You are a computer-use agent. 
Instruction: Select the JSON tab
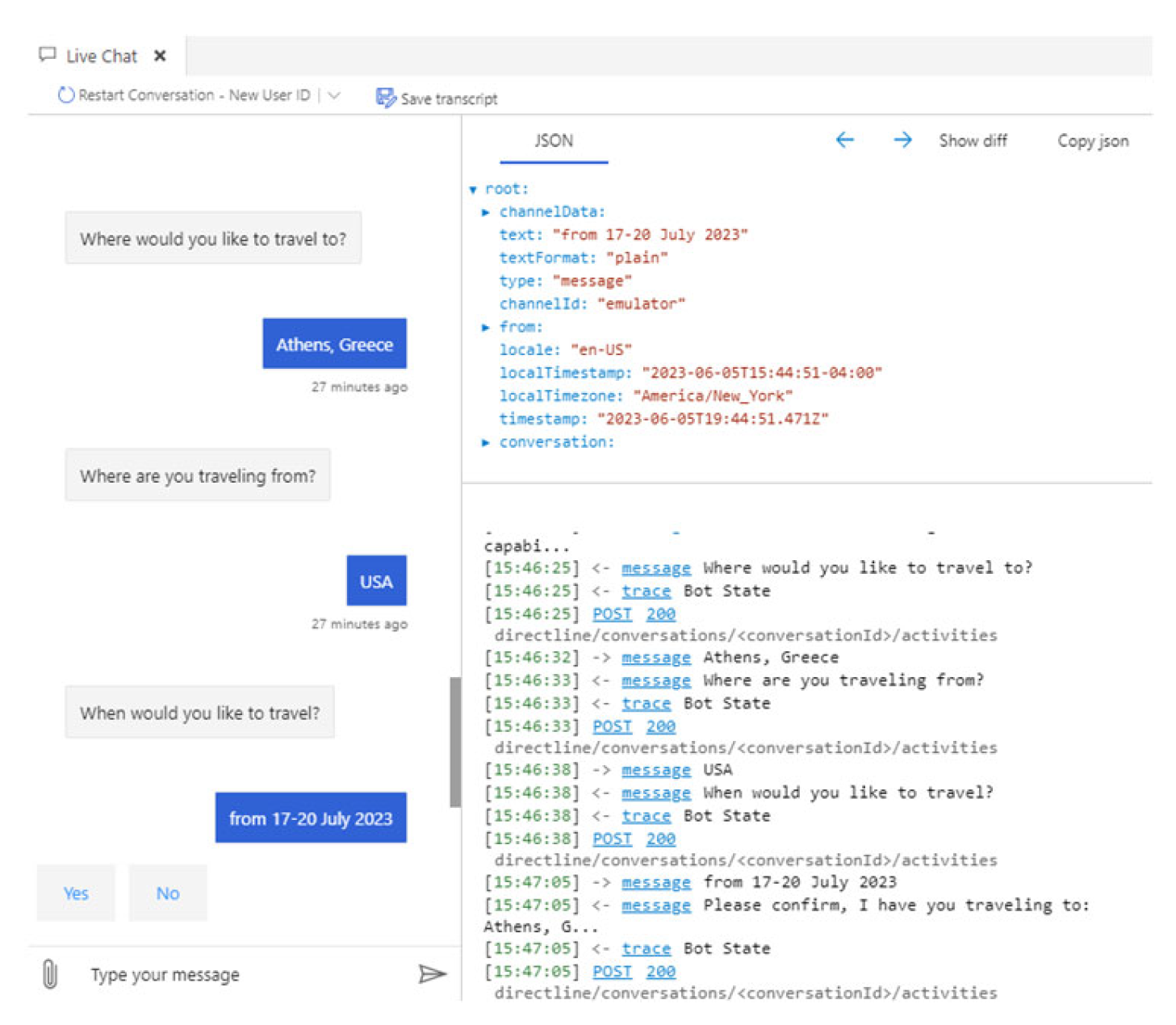[554, 141]
